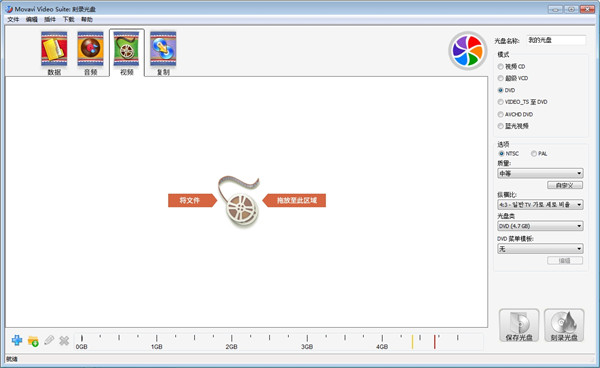Screen dimensions: 600x368
Task: Click the Movavi colorful pinwheel logo
Action: pos(467,50)
